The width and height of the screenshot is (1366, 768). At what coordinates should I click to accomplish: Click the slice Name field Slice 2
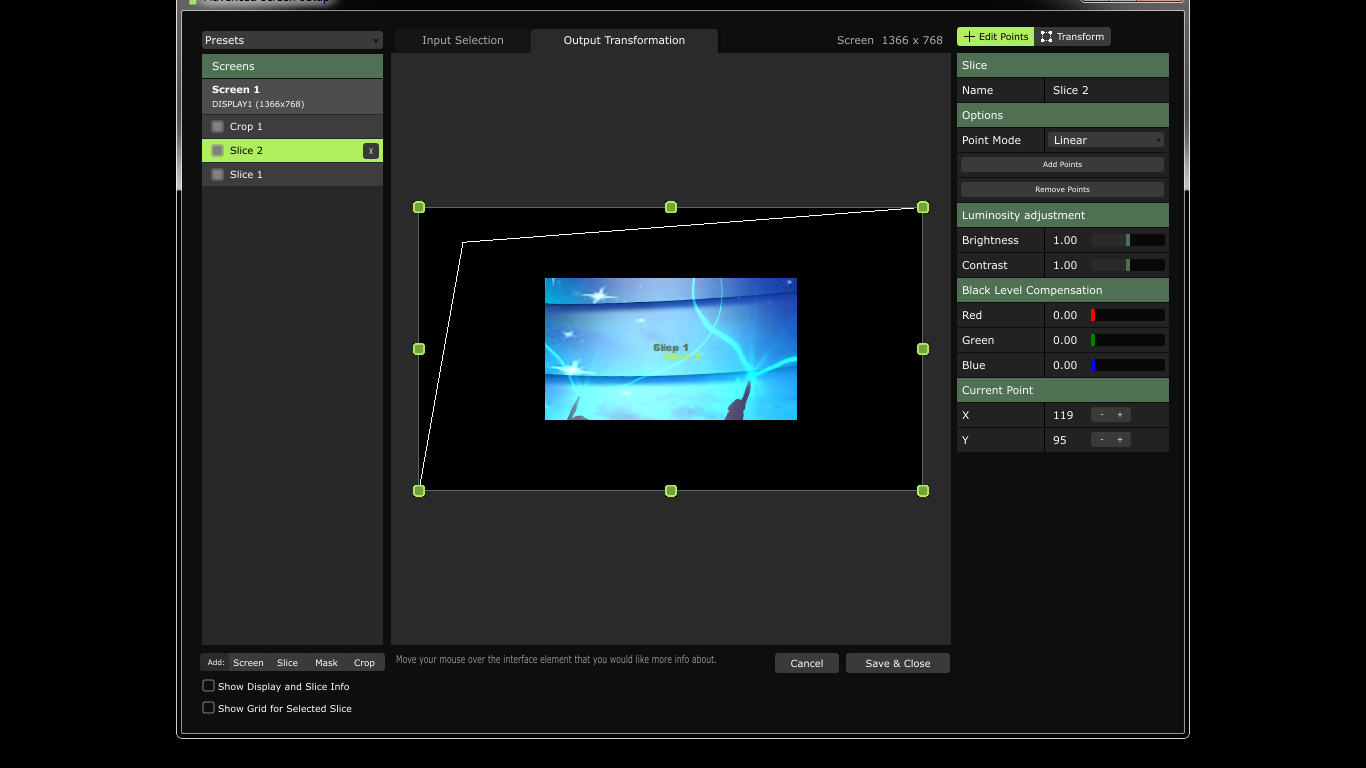1106,90
